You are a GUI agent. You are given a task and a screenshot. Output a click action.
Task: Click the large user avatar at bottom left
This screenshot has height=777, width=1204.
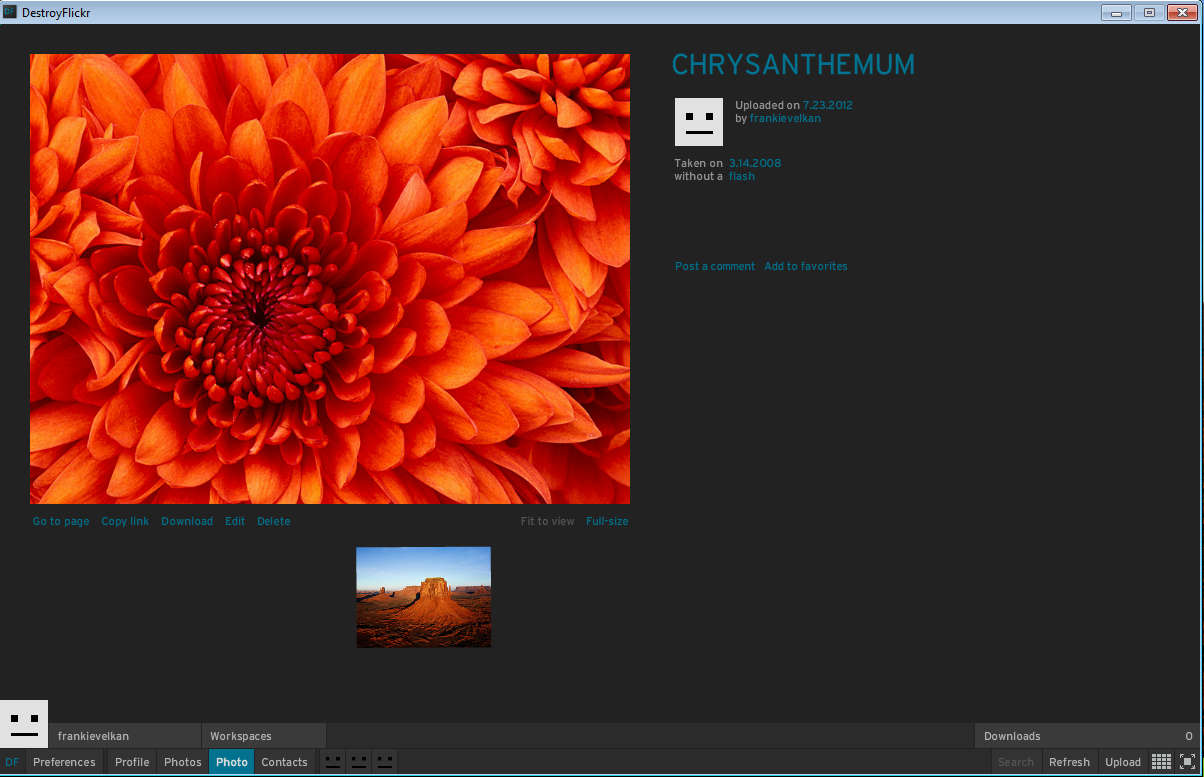point(24,725)
